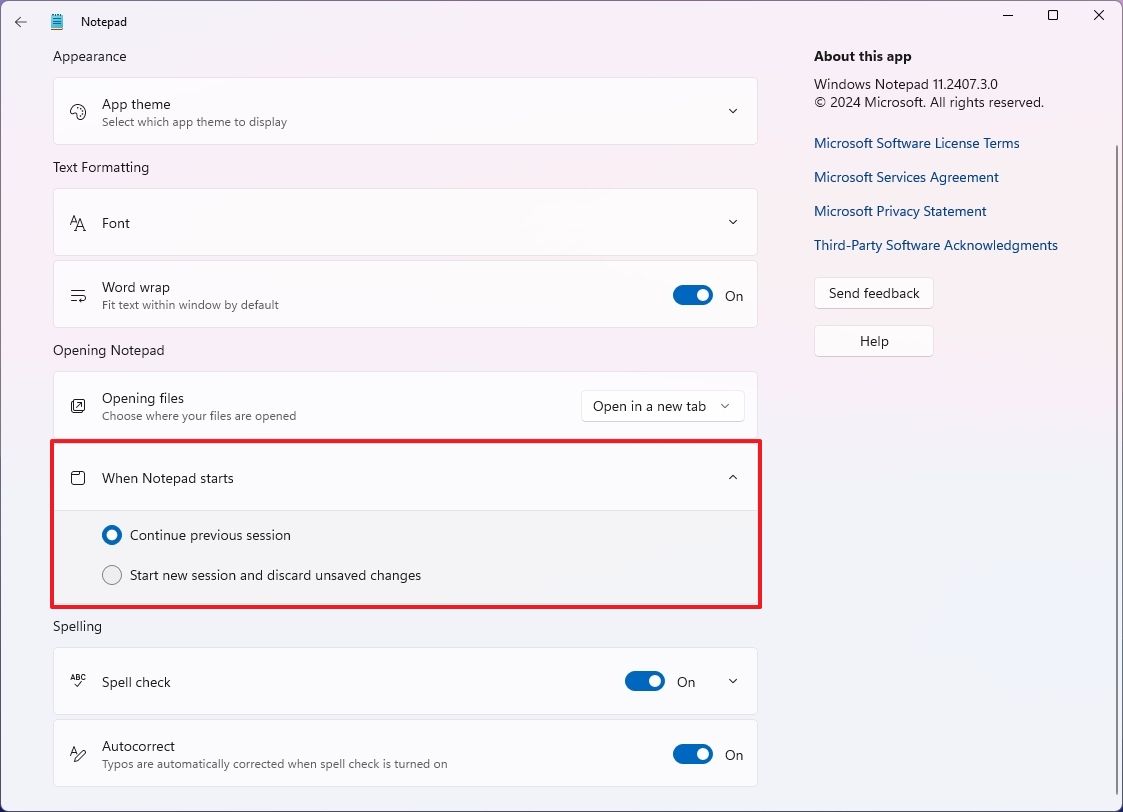Click the ABC Spell check icon
The height and width of the screenshot is (812, 1123).
coord(78,680)
